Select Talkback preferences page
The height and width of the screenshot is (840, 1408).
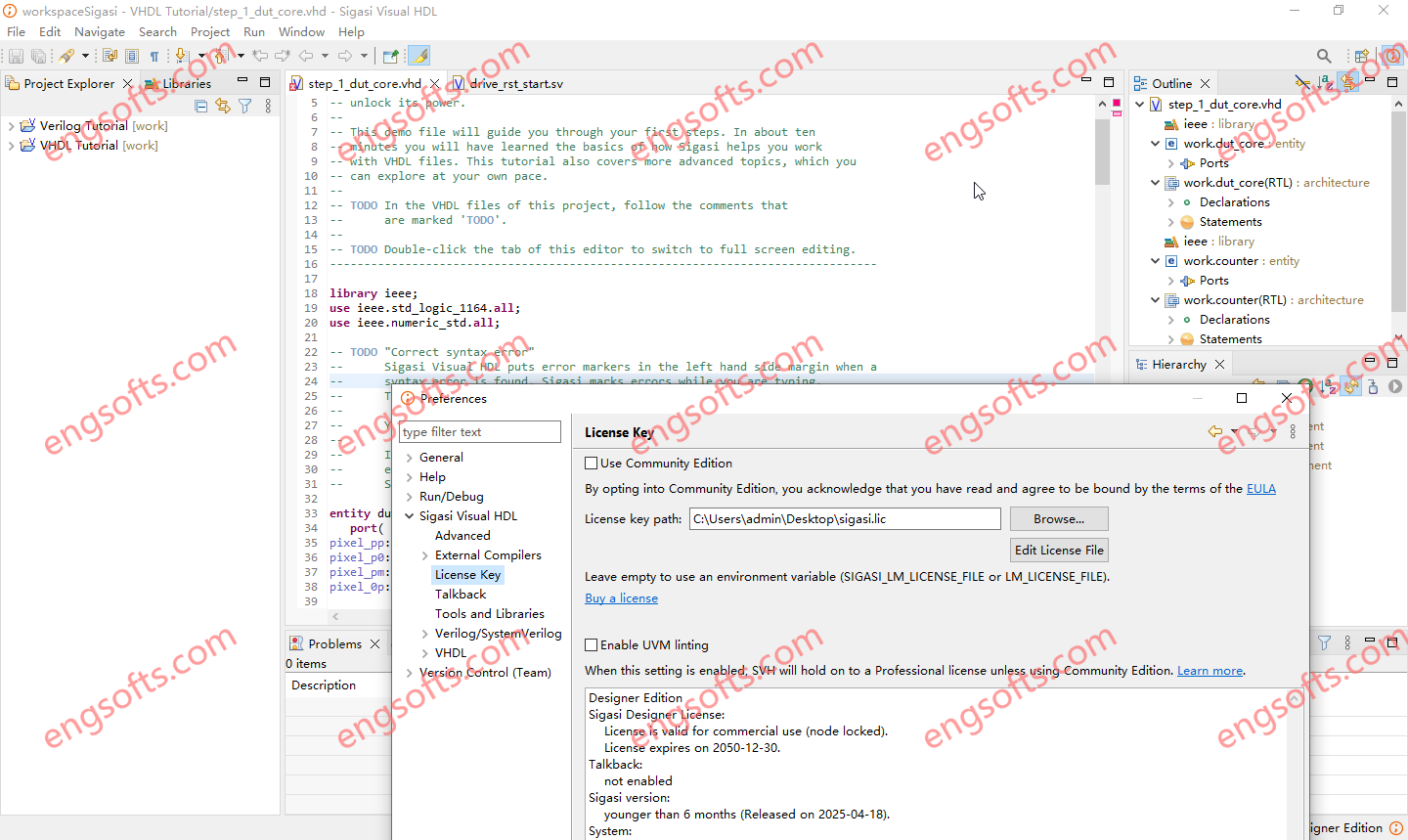pyautogui.click(x=461, y=594)
